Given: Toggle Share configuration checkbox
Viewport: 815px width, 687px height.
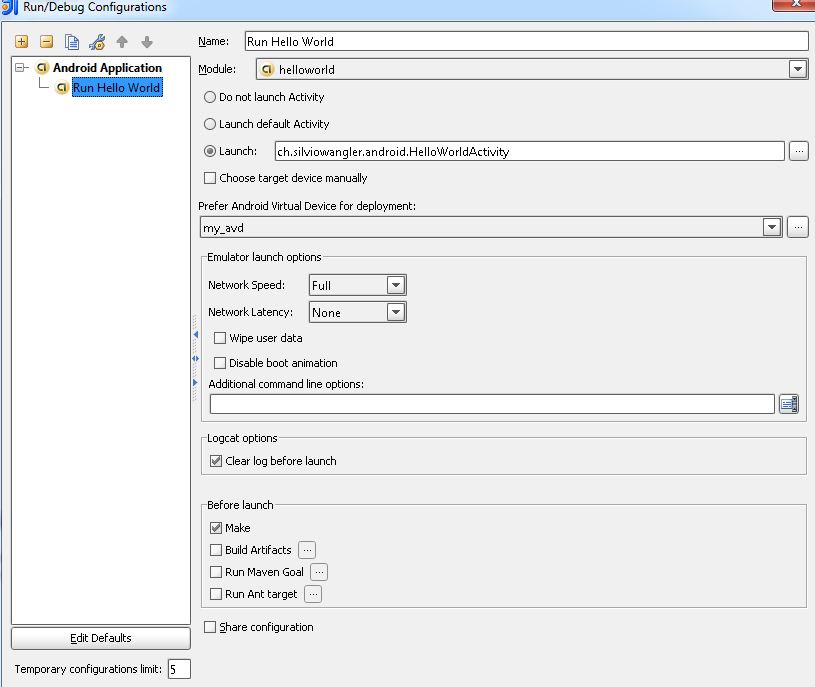Looking at the screenshot, I should [210, 627].
